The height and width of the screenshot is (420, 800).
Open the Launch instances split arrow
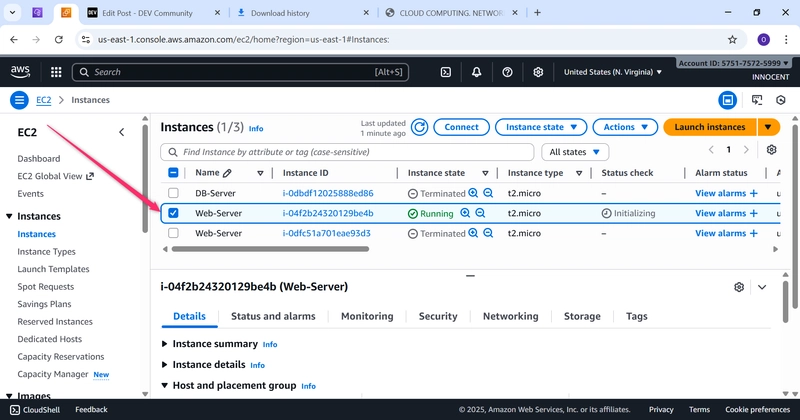768,127
